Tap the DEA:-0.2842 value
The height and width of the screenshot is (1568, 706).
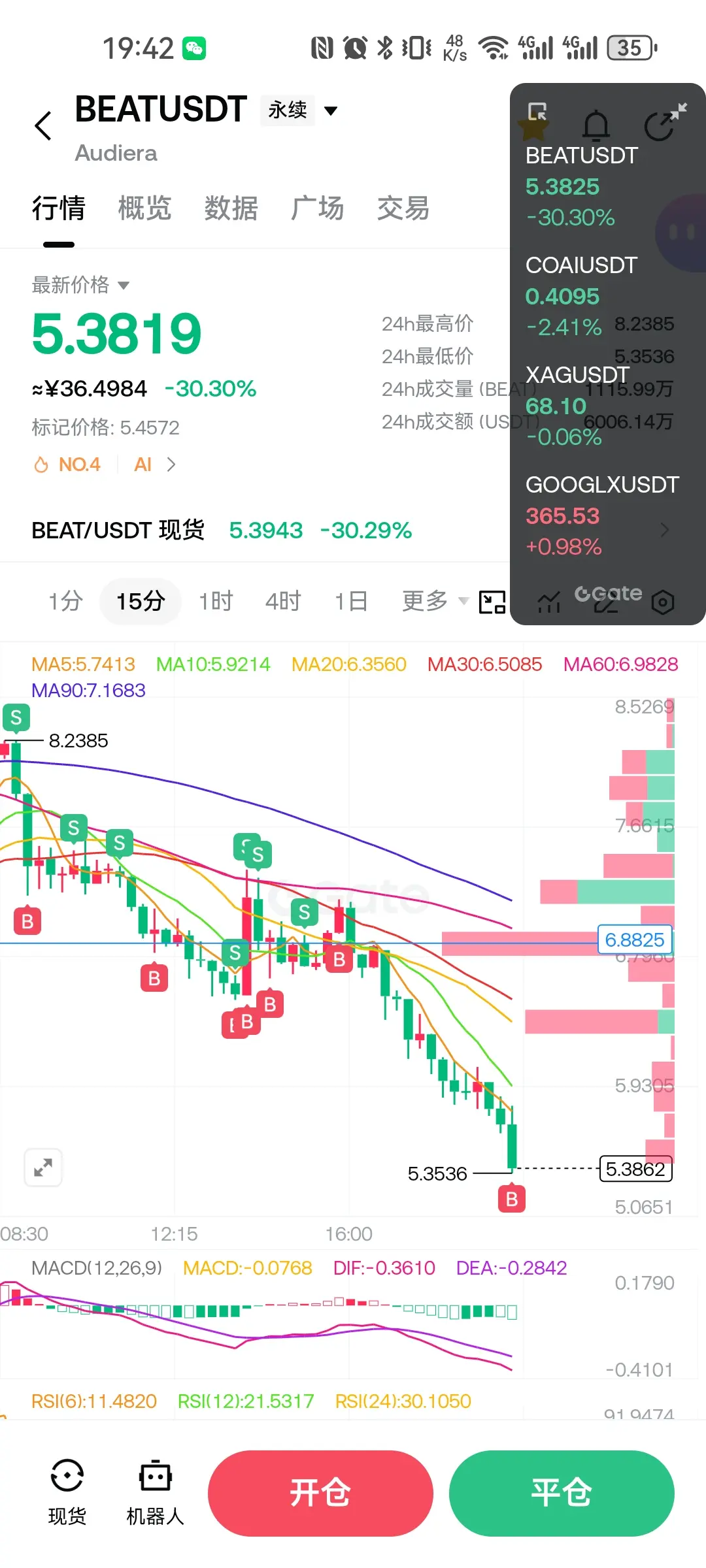click(511, 1268)
